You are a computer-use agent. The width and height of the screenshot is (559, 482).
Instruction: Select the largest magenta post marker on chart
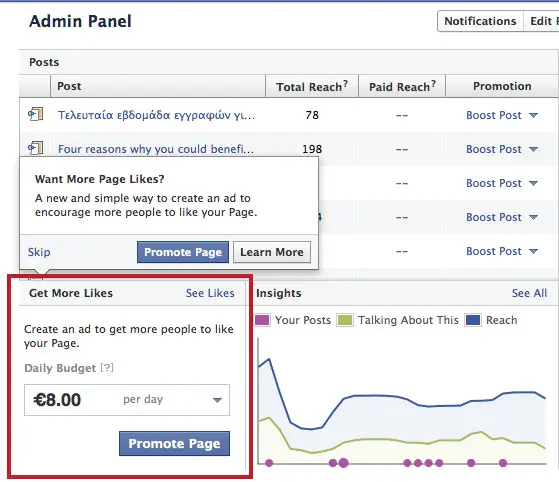(343, 463)
